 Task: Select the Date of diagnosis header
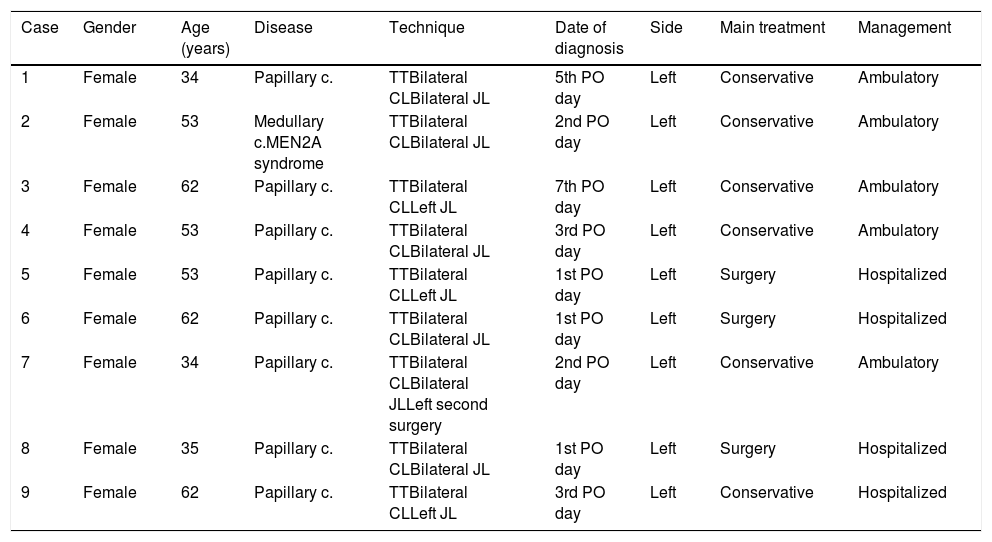point(588,38)
